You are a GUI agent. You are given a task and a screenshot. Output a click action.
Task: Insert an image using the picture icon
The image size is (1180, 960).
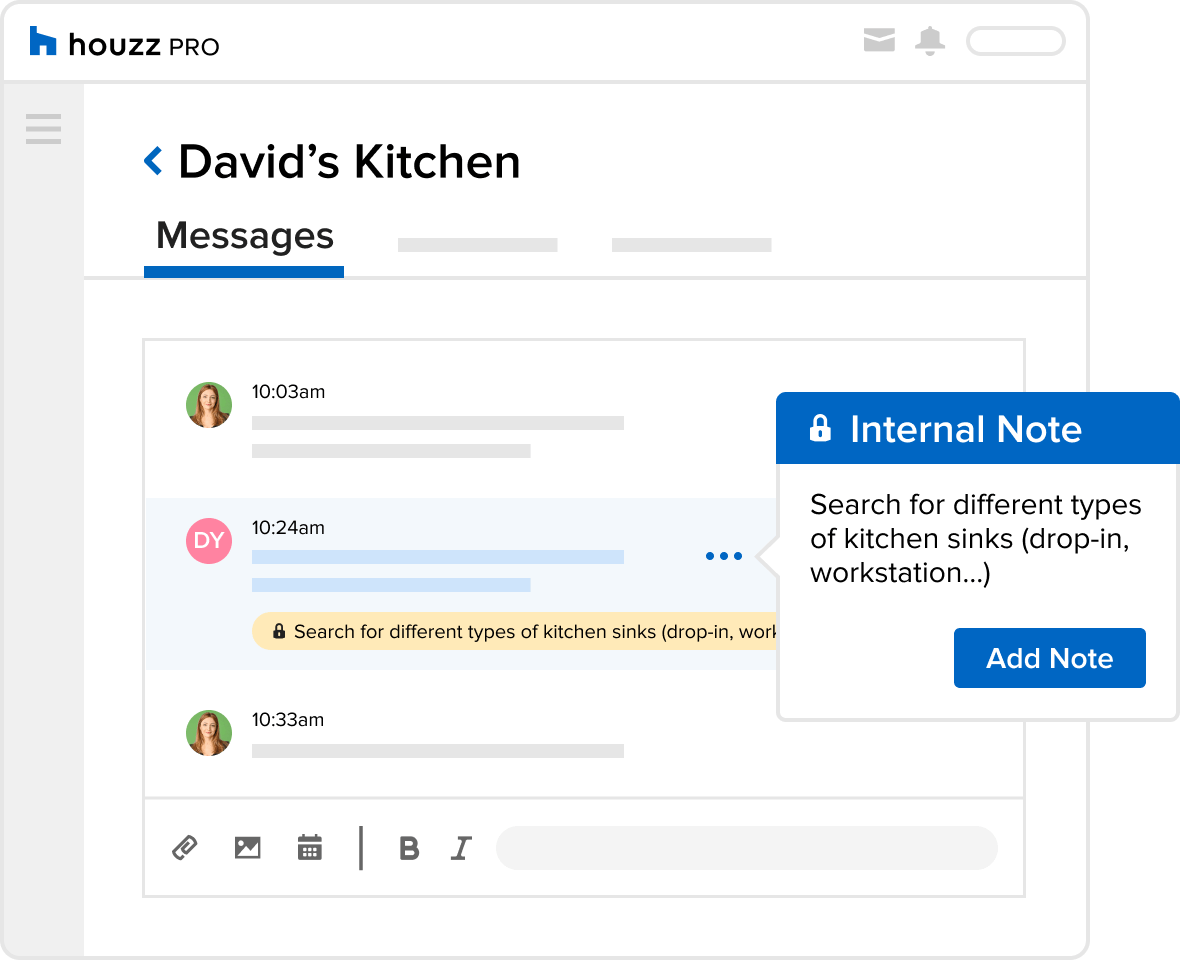(247, 848)
